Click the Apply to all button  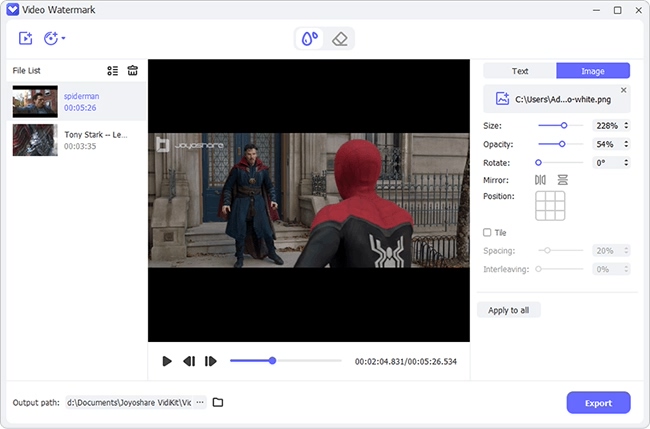[x=509, y=310]
